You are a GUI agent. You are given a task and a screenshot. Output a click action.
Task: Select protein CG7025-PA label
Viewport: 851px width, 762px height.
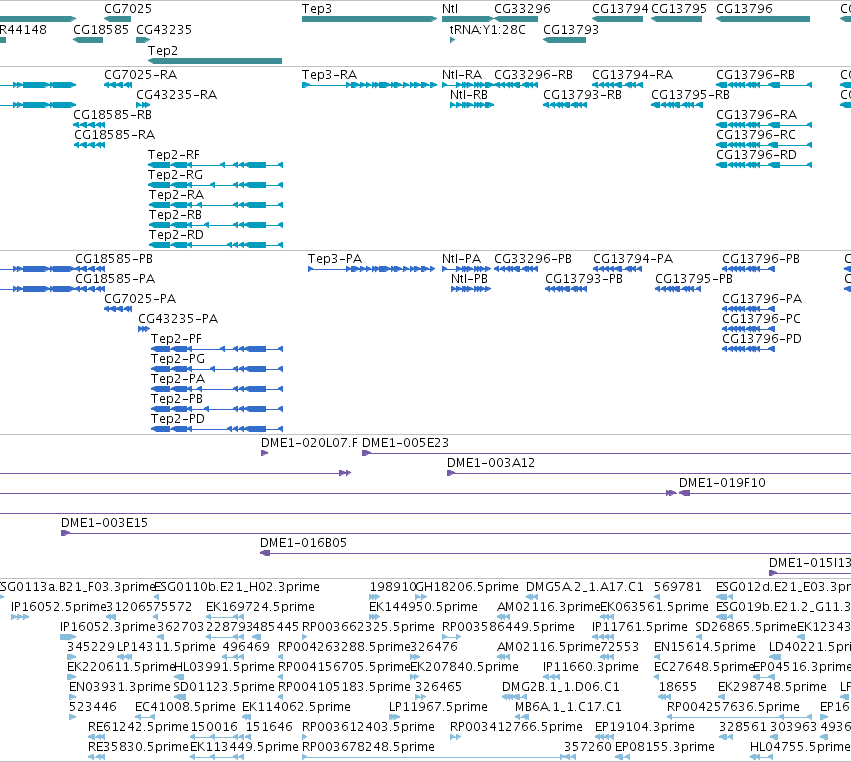140,299
